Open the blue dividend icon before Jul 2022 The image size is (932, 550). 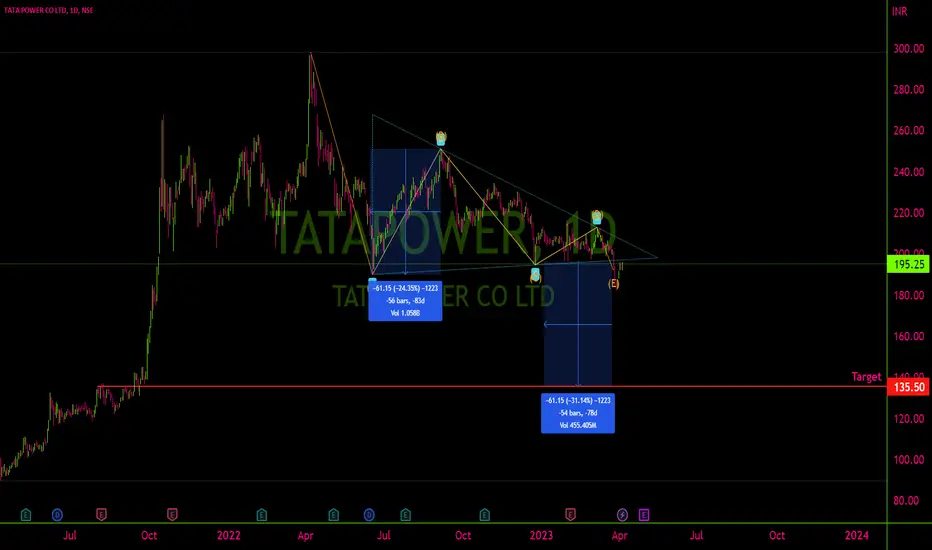click(x=369, y=514)
